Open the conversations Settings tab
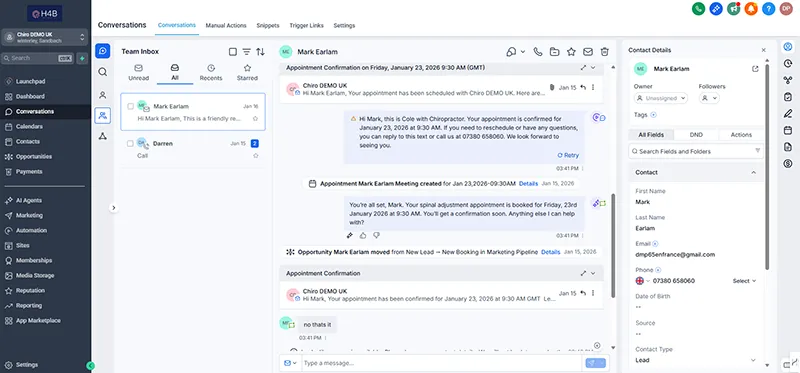The height and width of the screenshot is (373, 800). click(x=344, y=26)
